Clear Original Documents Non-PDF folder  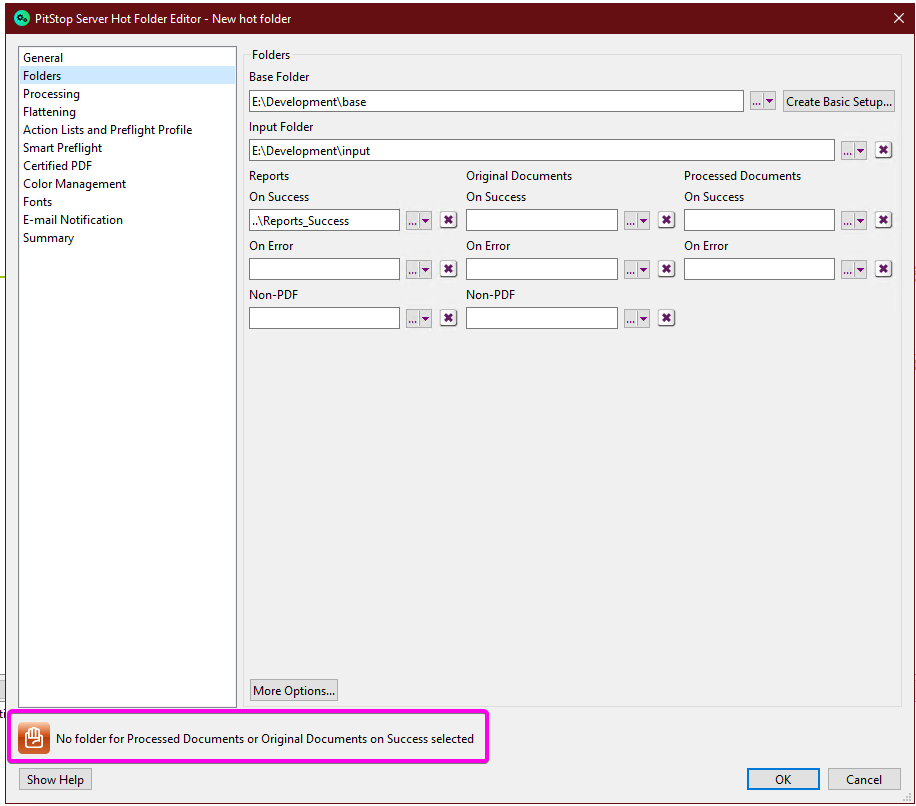[666, 318]
